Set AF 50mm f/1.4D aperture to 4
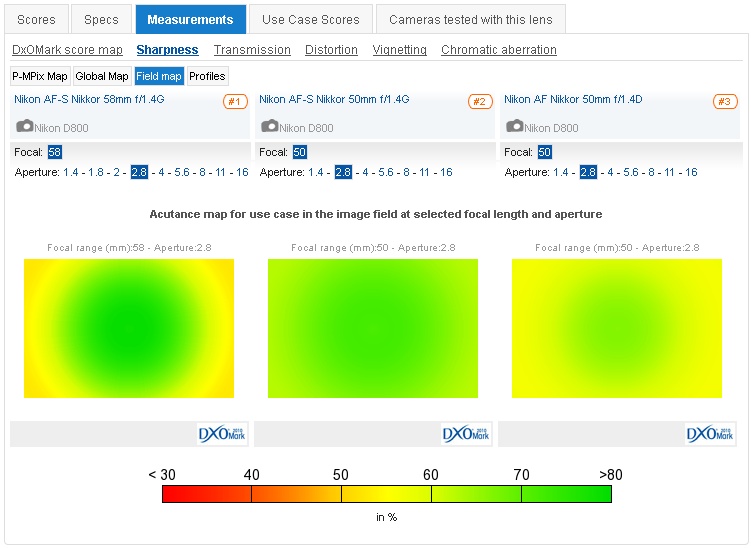This screenshot has width=751, height=548. click(610, 172)
